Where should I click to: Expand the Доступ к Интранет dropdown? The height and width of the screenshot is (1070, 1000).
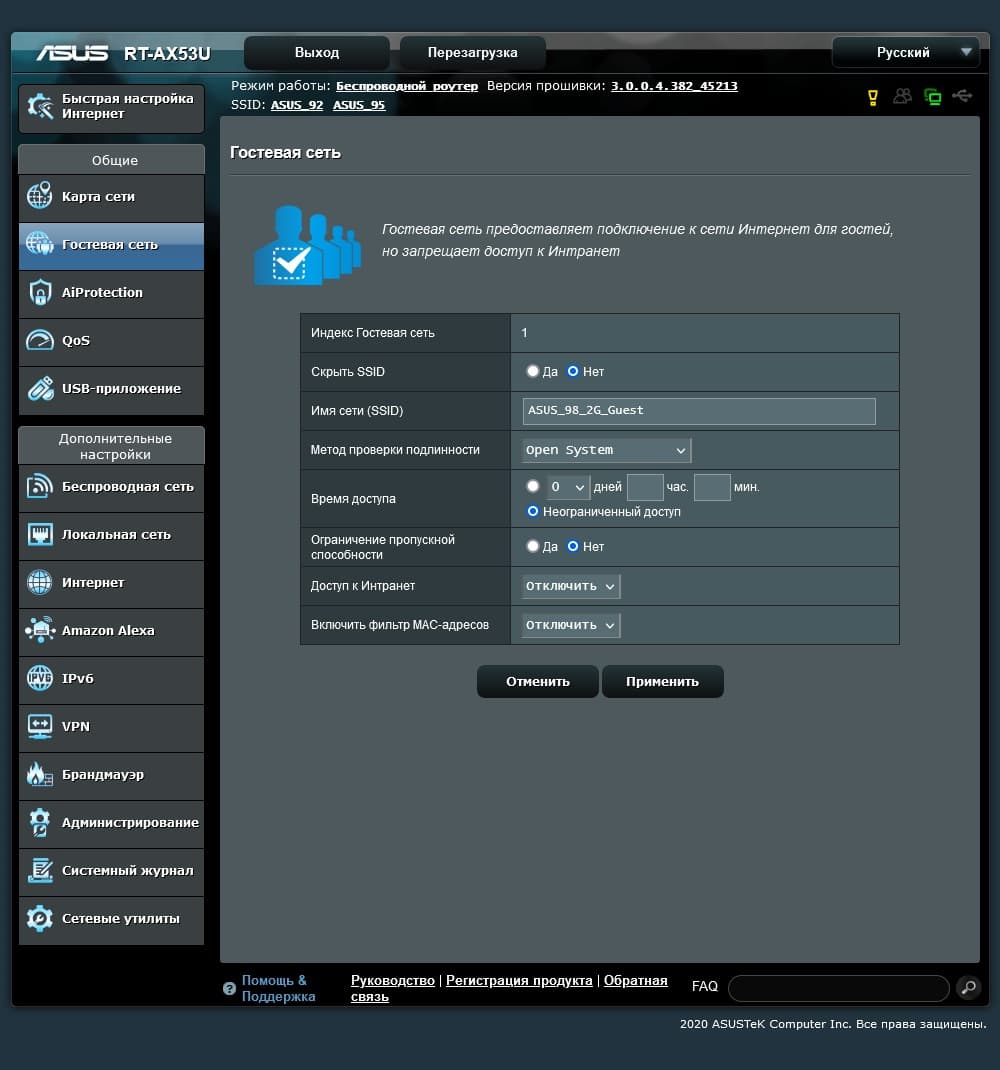[x=571, y=586]
